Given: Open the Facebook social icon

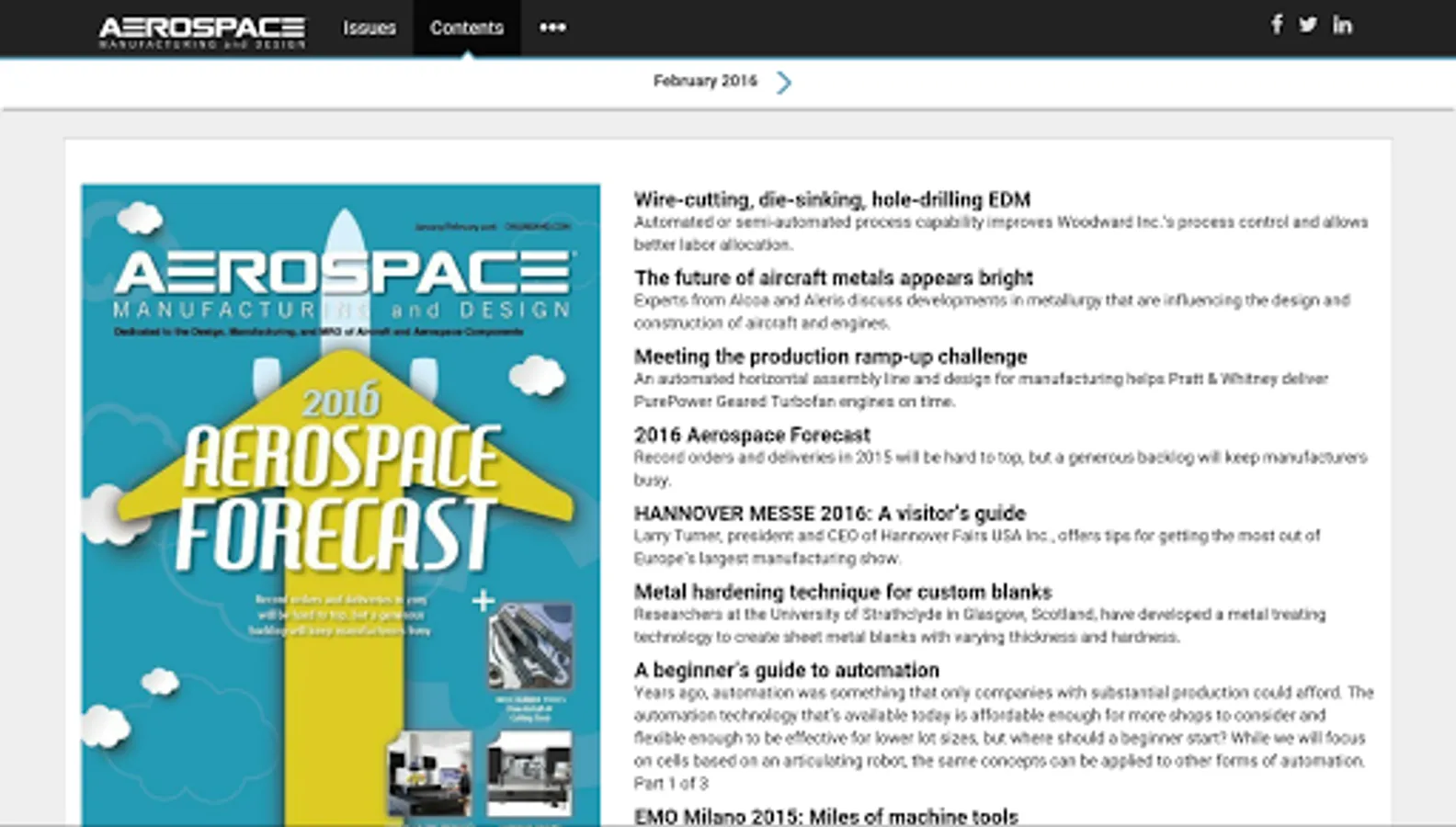Looking at the screenshot, I should point(1277,25).
